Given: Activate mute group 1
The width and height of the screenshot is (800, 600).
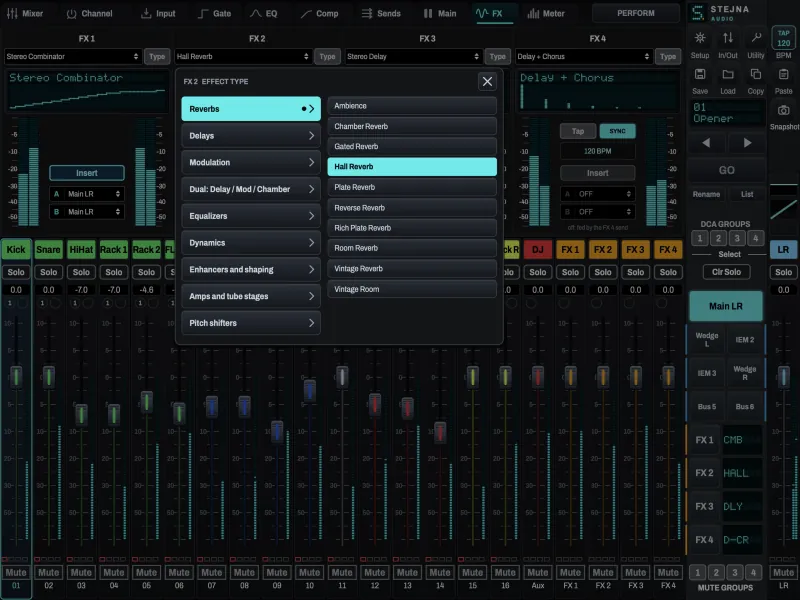Looking at the screenshot, I should 697,572.
